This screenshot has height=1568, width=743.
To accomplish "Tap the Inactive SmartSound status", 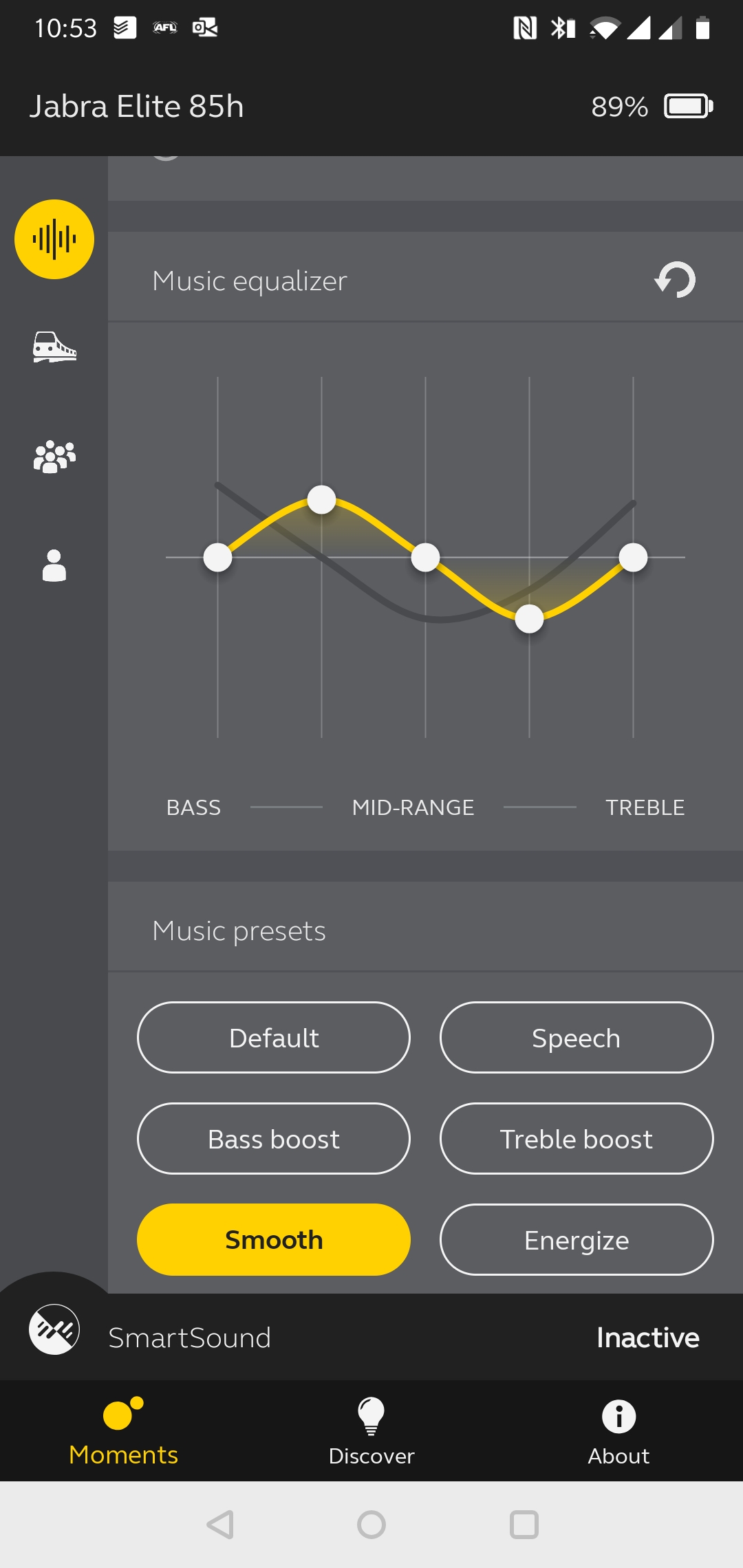I will click(647, 1338).
